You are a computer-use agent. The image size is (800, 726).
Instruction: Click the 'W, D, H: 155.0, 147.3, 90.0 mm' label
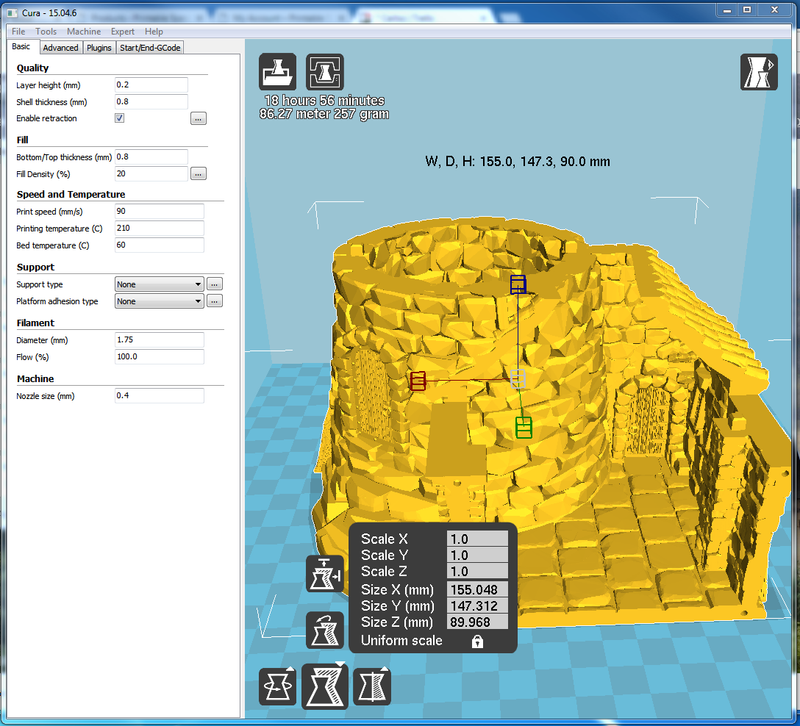(517, 162)
